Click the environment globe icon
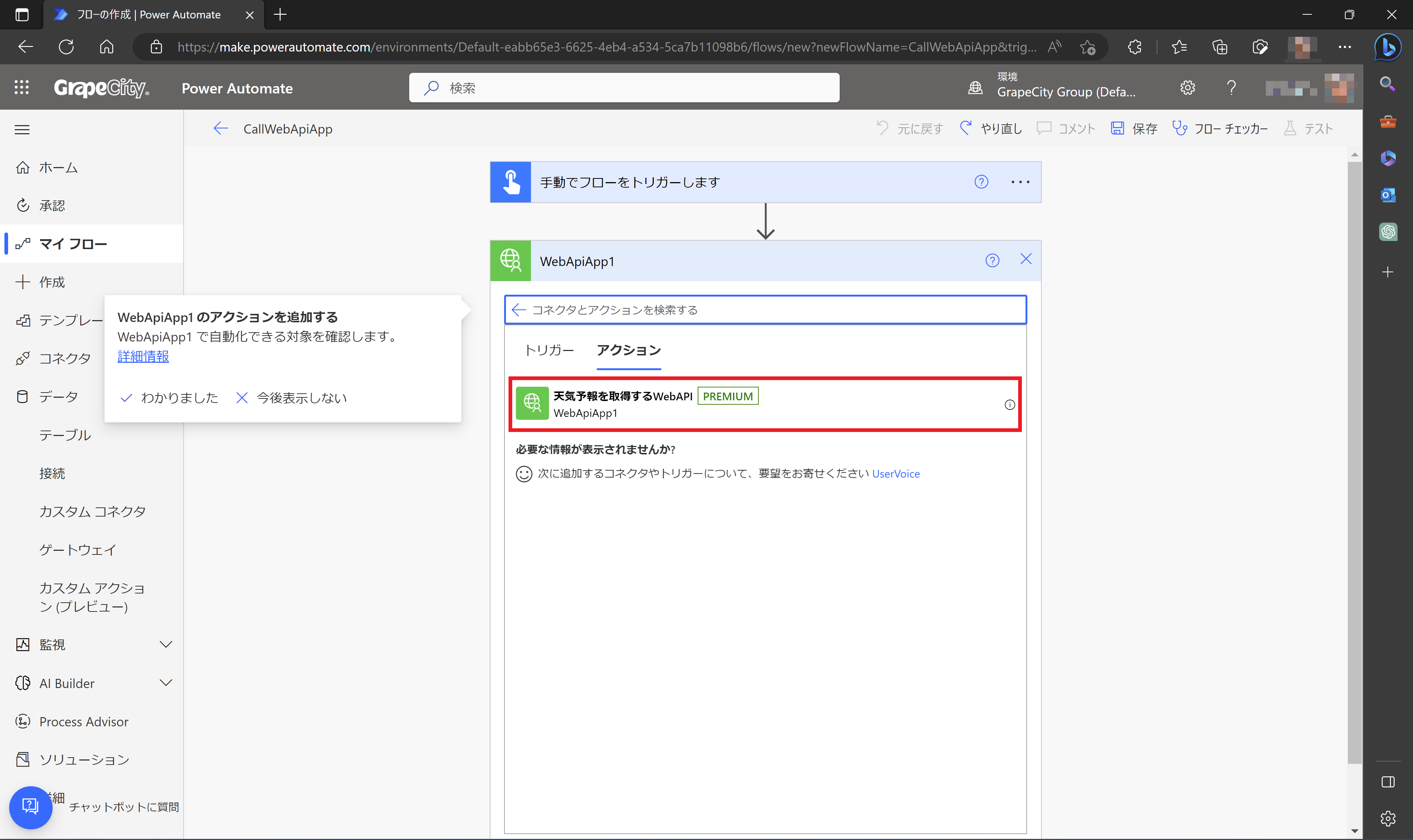 coord(975,88)
